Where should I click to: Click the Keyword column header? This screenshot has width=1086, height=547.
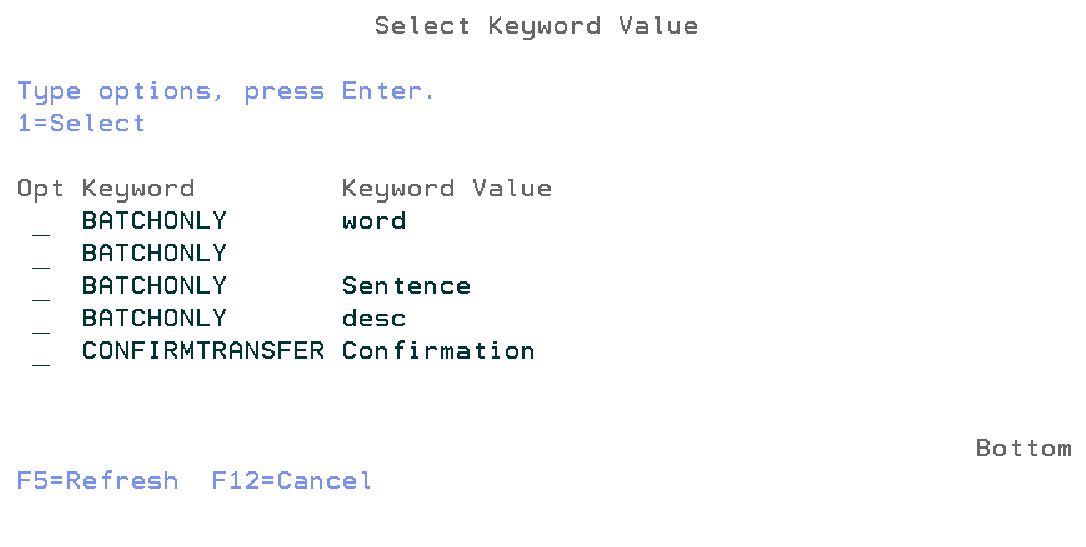point(138,189)
